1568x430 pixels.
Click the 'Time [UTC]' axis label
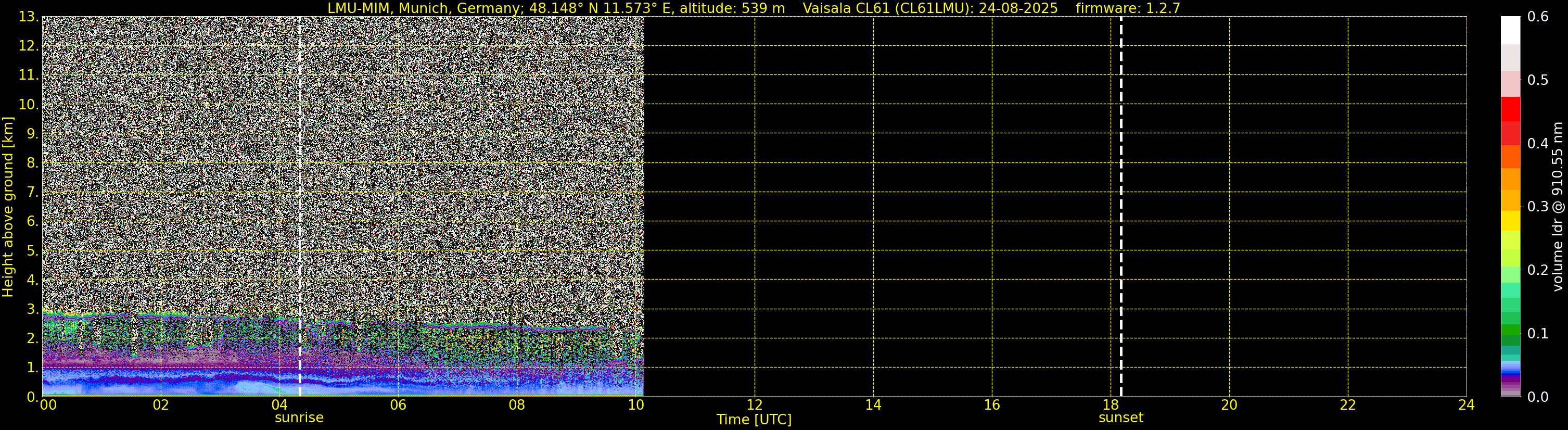point(754,420)
